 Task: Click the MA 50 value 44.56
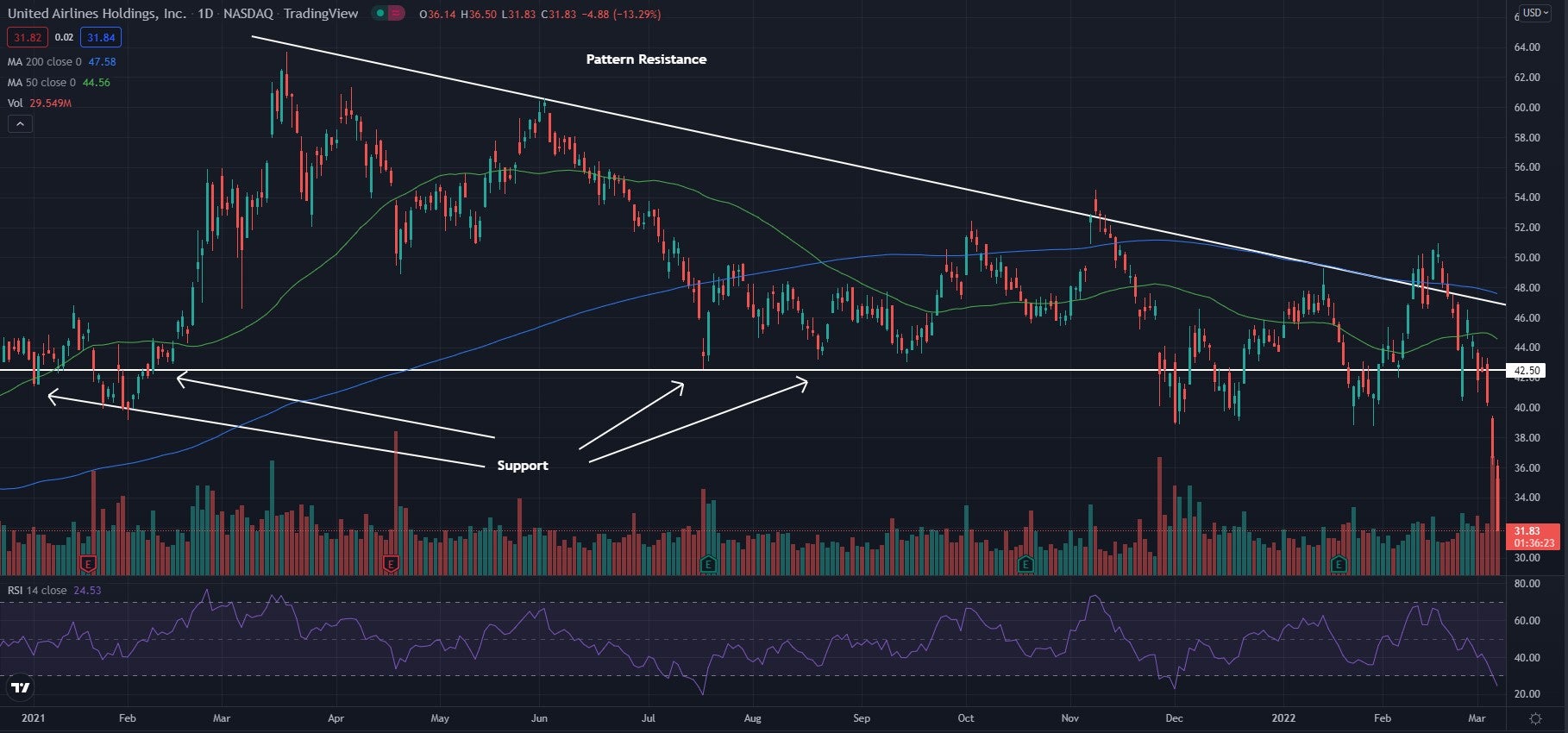pyautogui.click(x=97, y=83)
